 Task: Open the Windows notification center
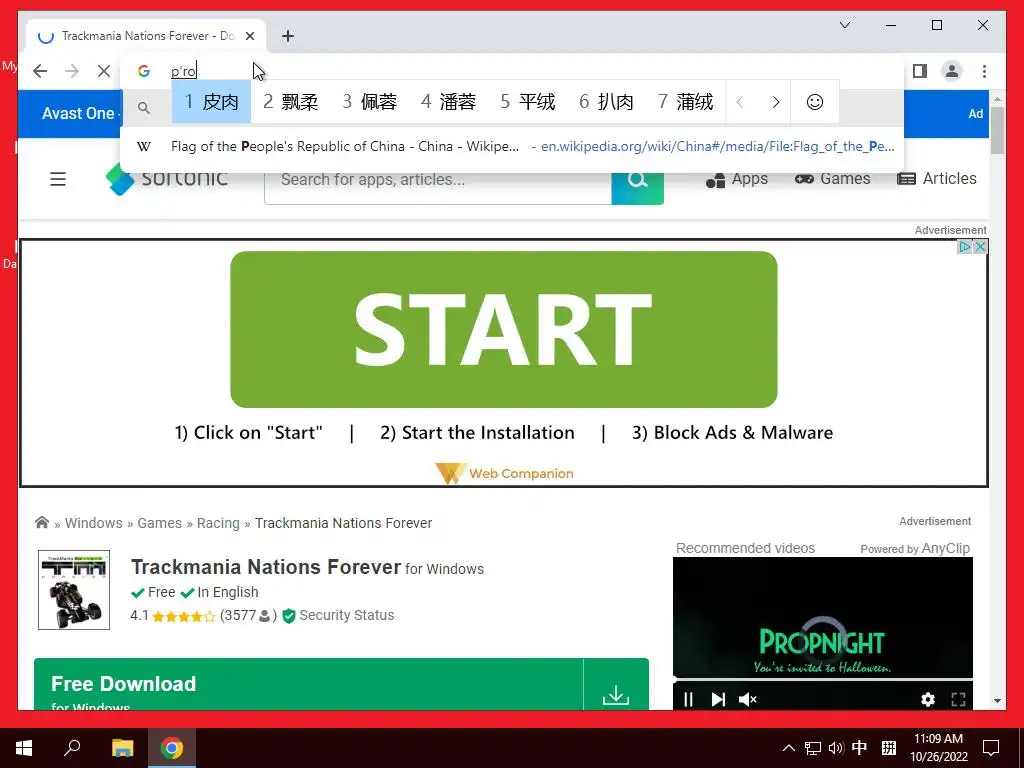click(991, 748)
